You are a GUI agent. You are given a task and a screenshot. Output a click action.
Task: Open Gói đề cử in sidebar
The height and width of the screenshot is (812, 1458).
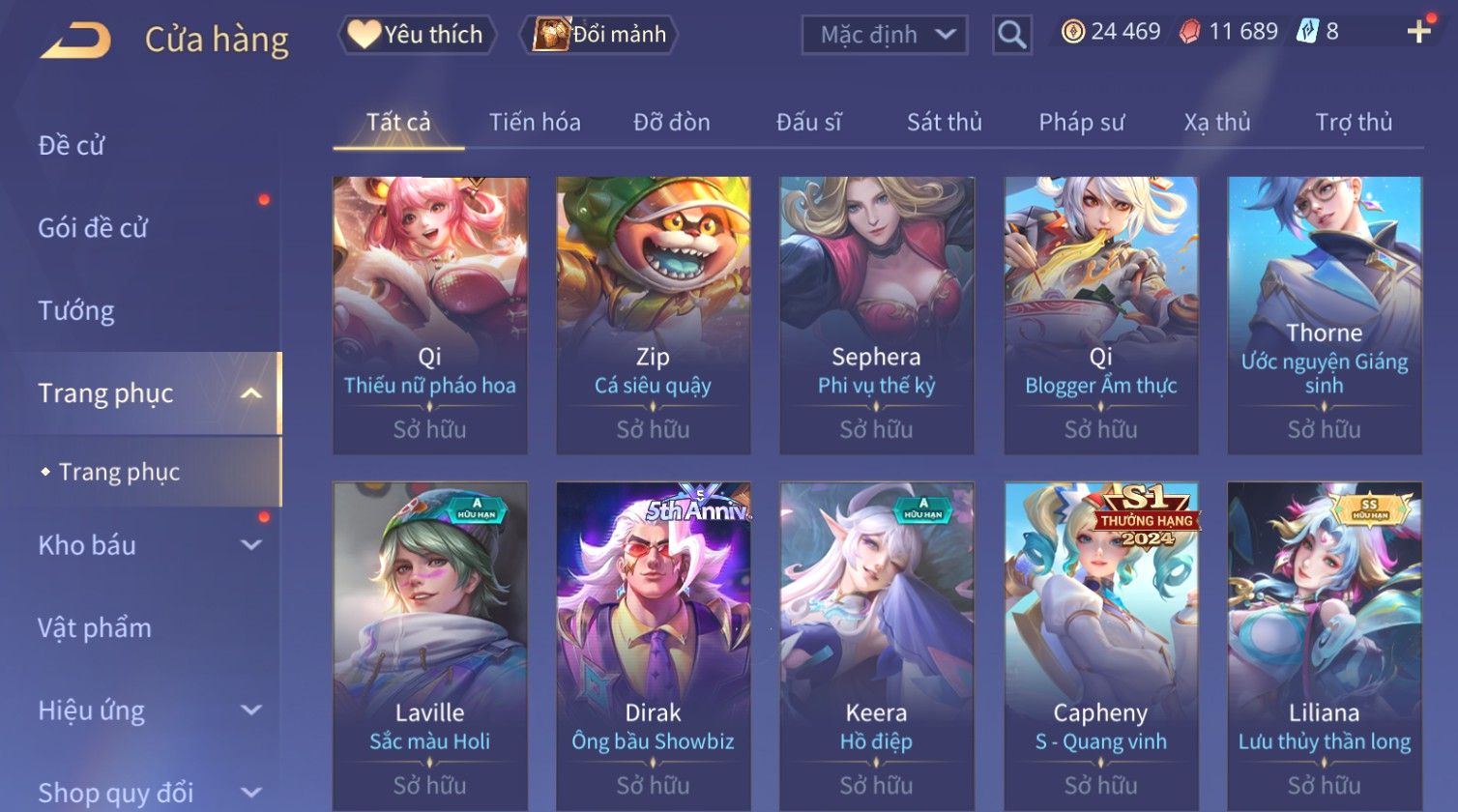(x=93, y=228)
